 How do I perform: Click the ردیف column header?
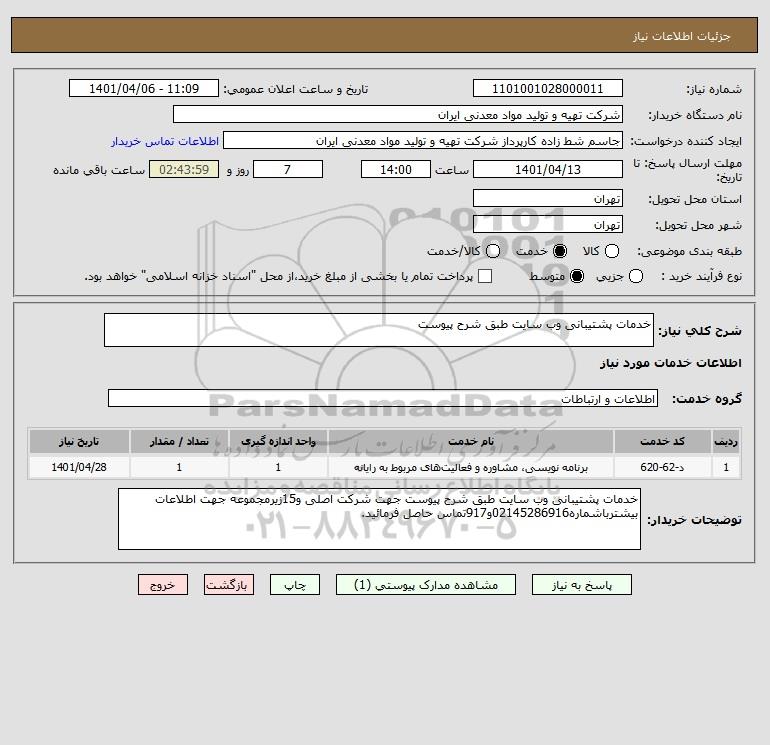coord(726,441)
